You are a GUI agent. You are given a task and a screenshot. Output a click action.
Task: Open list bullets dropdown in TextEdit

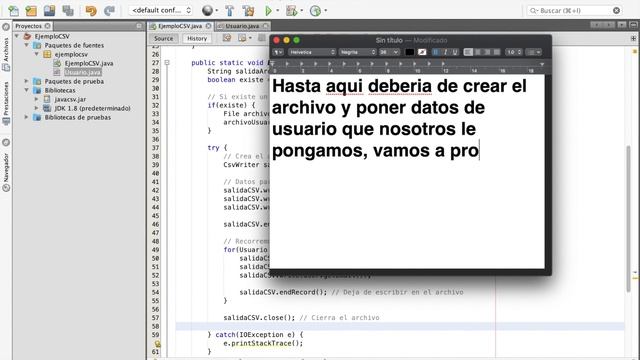[x=534, y=52]
